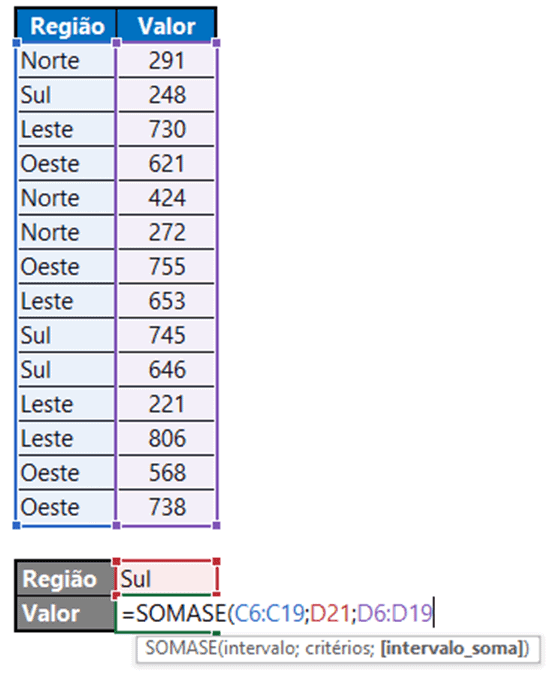Select the cell with value 755
This screenshot has width=558, height=673.
[x=167, y=267]
